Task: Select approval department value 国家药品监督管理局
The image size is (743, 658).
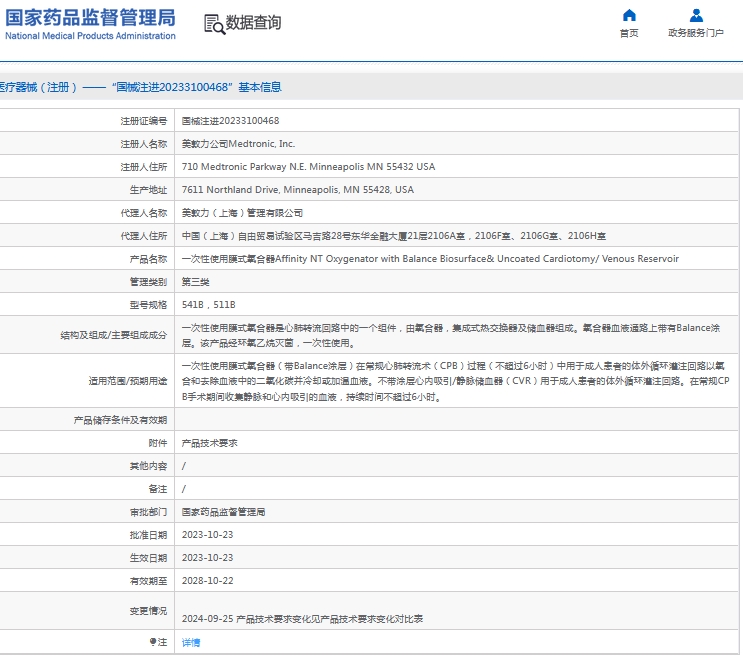Action: tap(223, 512)
